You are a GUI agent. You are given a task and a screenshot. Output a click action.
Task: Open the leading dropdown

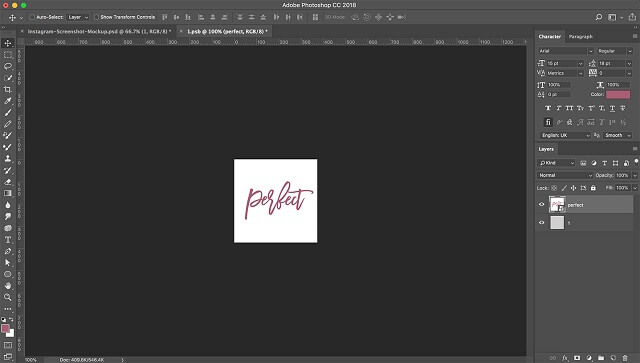pyautogui.click(x=629, y=63)
